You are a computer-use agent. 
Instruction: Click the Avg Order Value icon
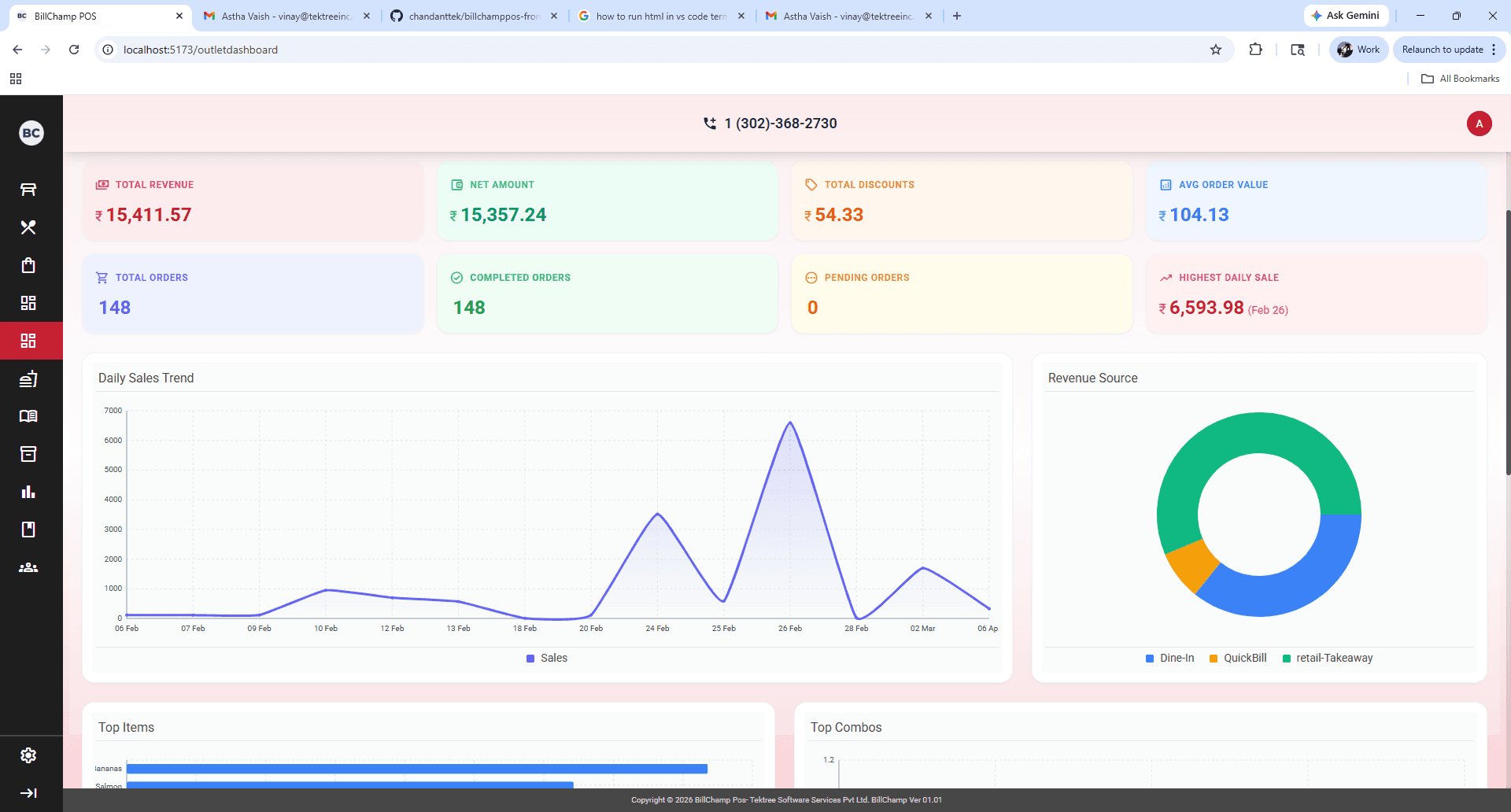1166,185
